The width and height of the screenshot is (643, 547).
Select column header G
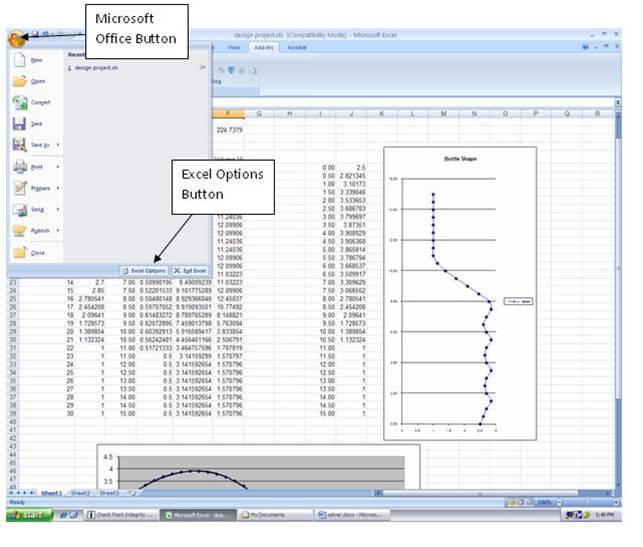coord(259,114)
